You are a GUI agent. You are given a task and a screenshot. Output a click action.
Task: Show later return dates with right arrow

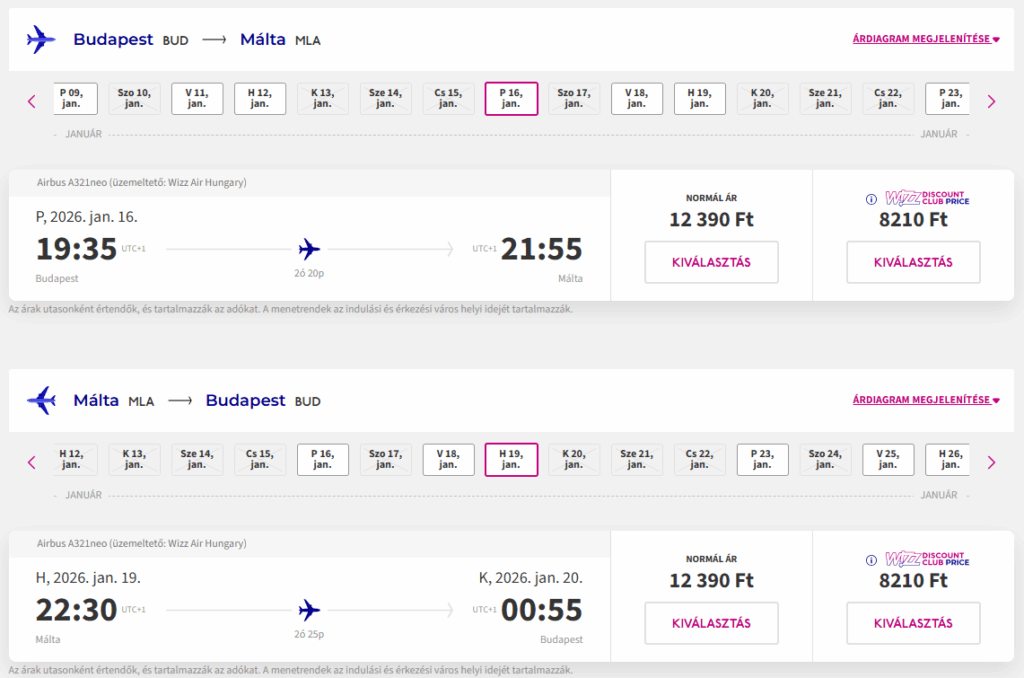click(x=991, y=461)
